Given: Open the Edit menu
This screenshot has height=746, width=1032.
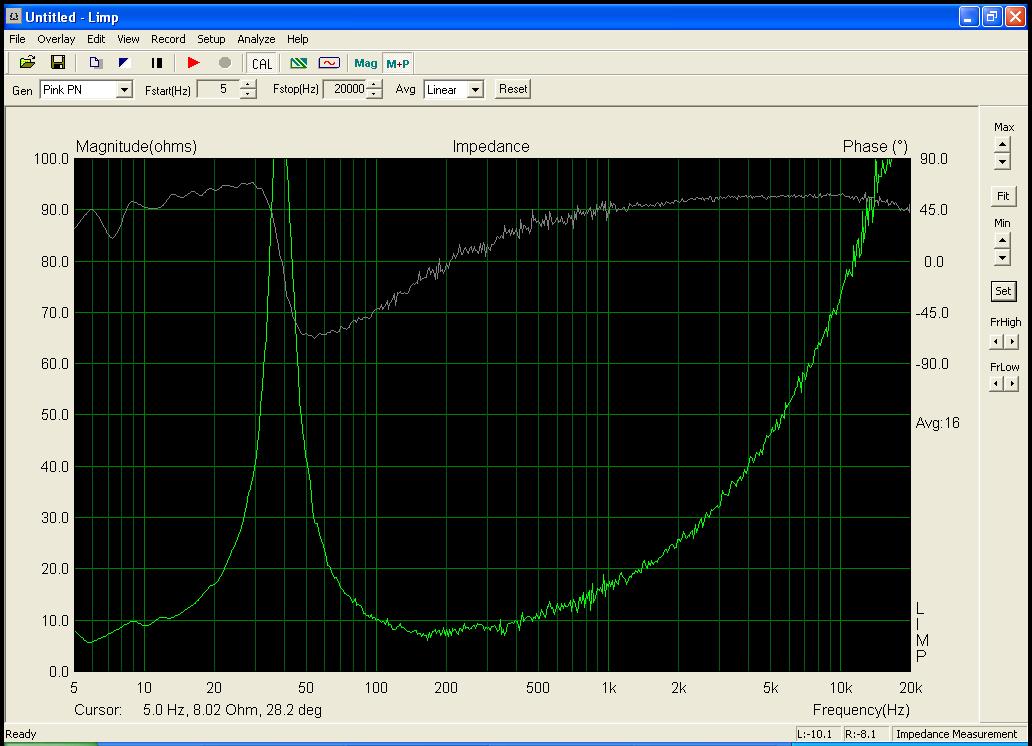Looking at the screenshot, I should click(x=96, y=39).
